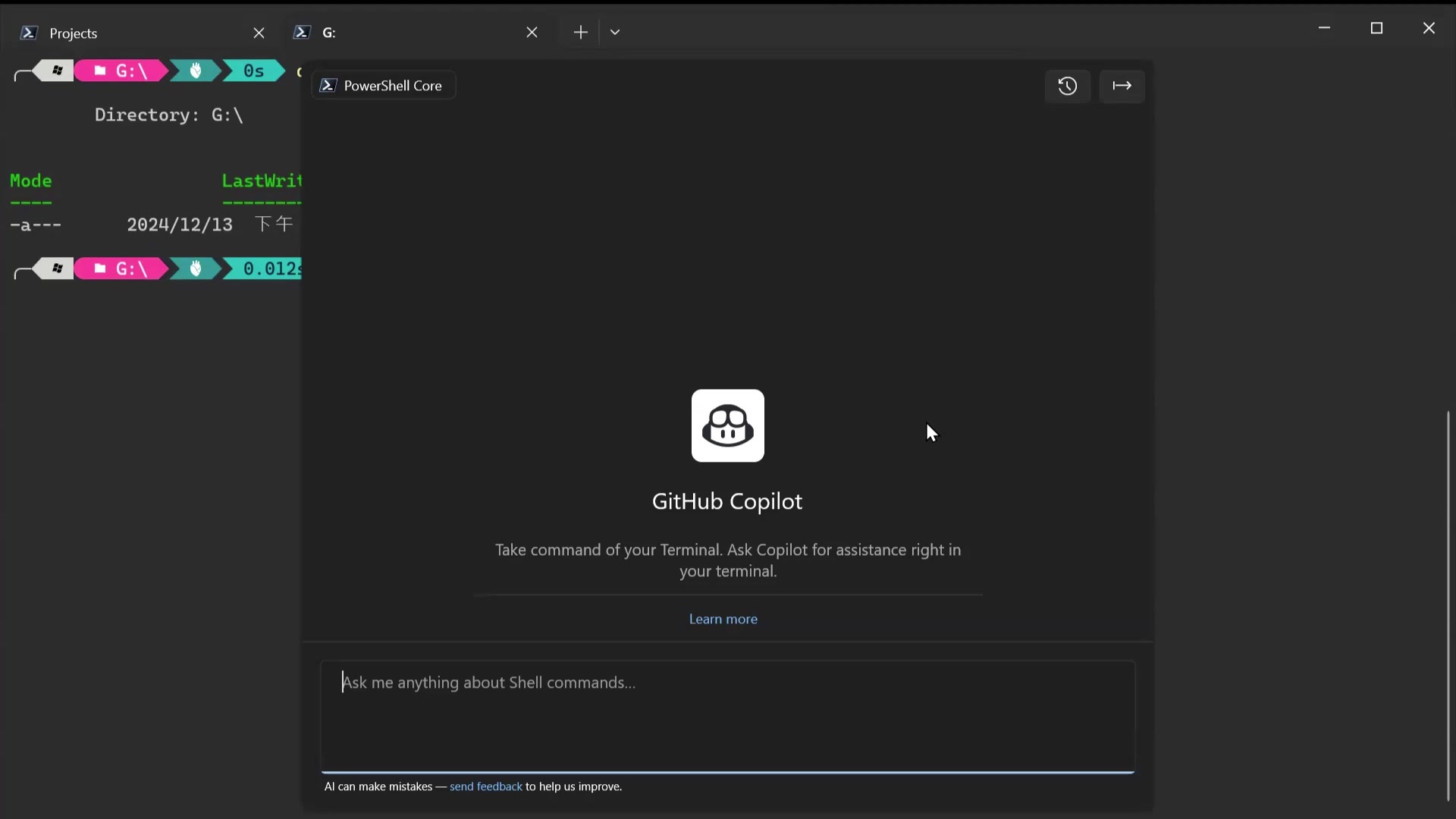
Task: Click the 0s timing segment in prompt
Action: coord(254,71)
